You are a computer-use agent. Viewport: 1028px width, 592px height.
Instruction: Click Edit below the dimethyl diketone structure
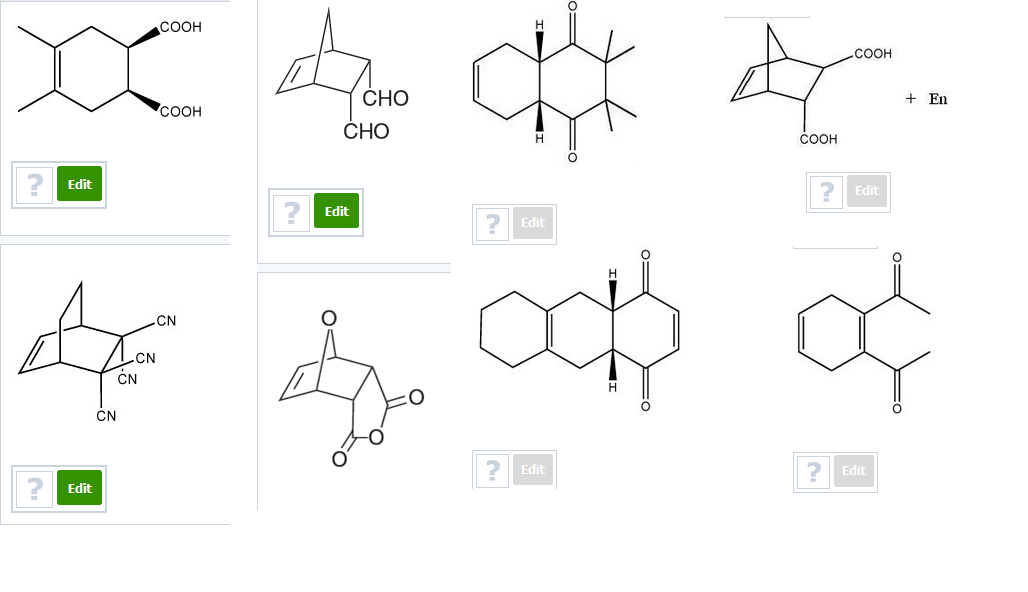click(x=532, y=223)
